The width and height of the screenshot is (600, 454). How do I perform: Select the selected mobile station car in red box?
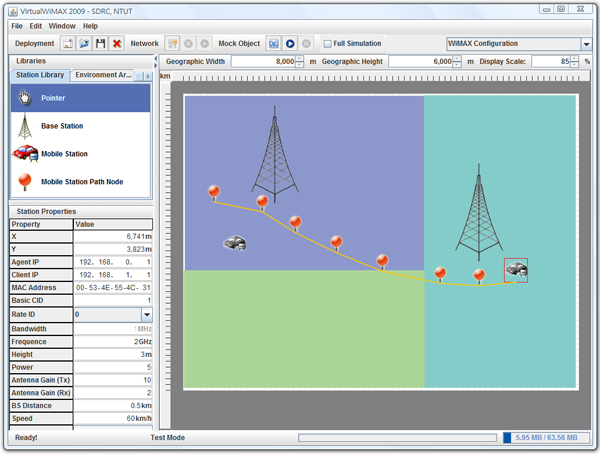pyautogui.click(x=516, y=270)
